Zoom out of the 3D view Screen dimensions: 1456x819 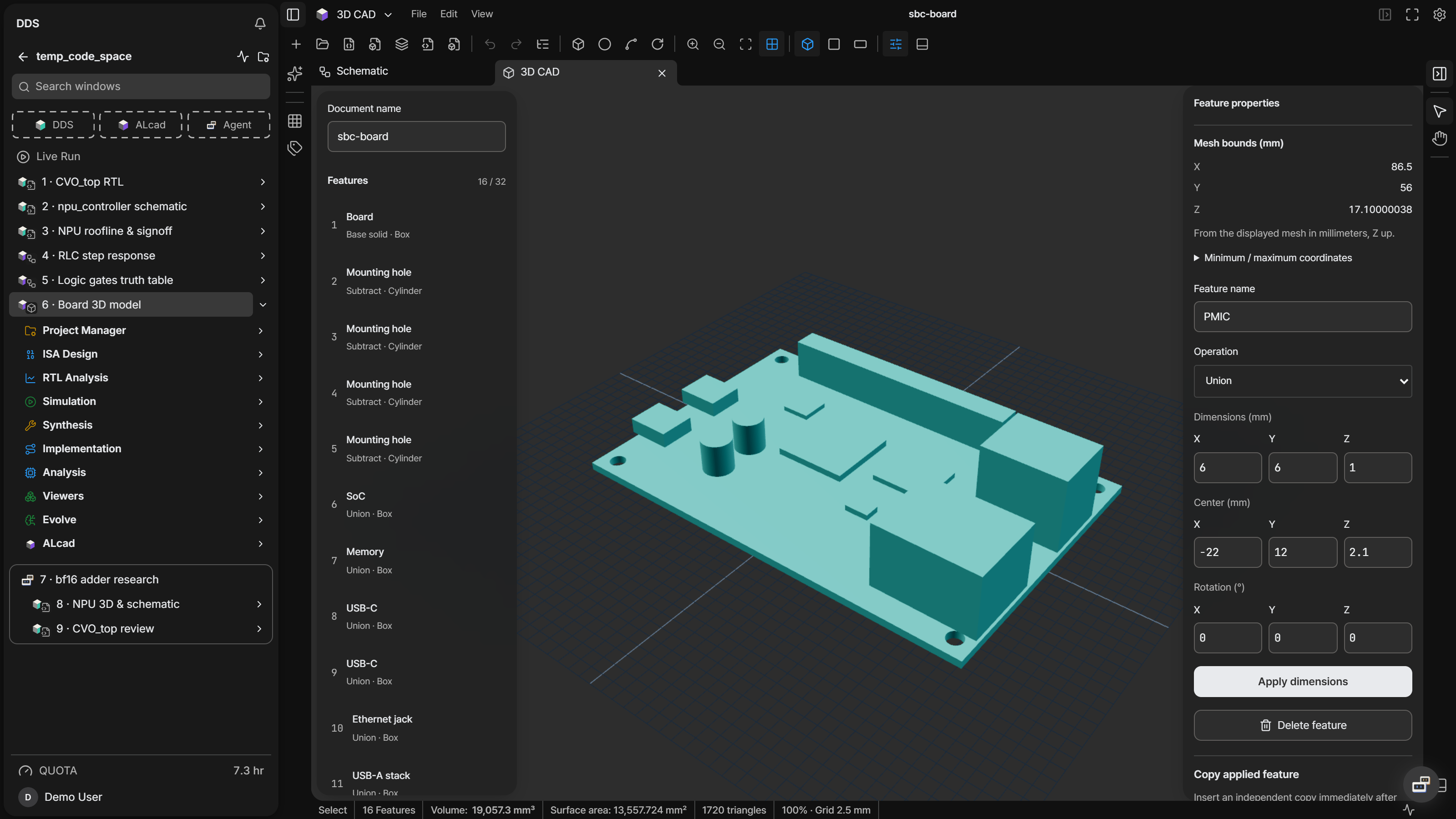719,44
